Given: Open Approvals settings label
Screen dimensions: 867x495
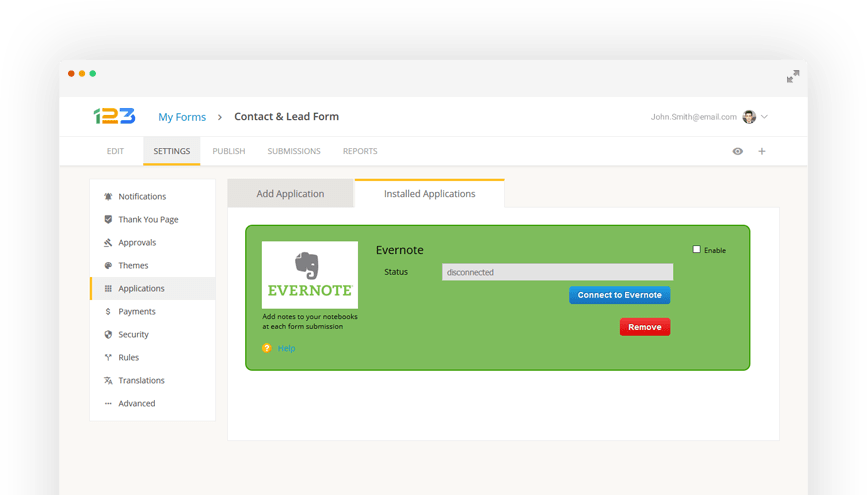Looking at the screenshot, I should (137, 242).
